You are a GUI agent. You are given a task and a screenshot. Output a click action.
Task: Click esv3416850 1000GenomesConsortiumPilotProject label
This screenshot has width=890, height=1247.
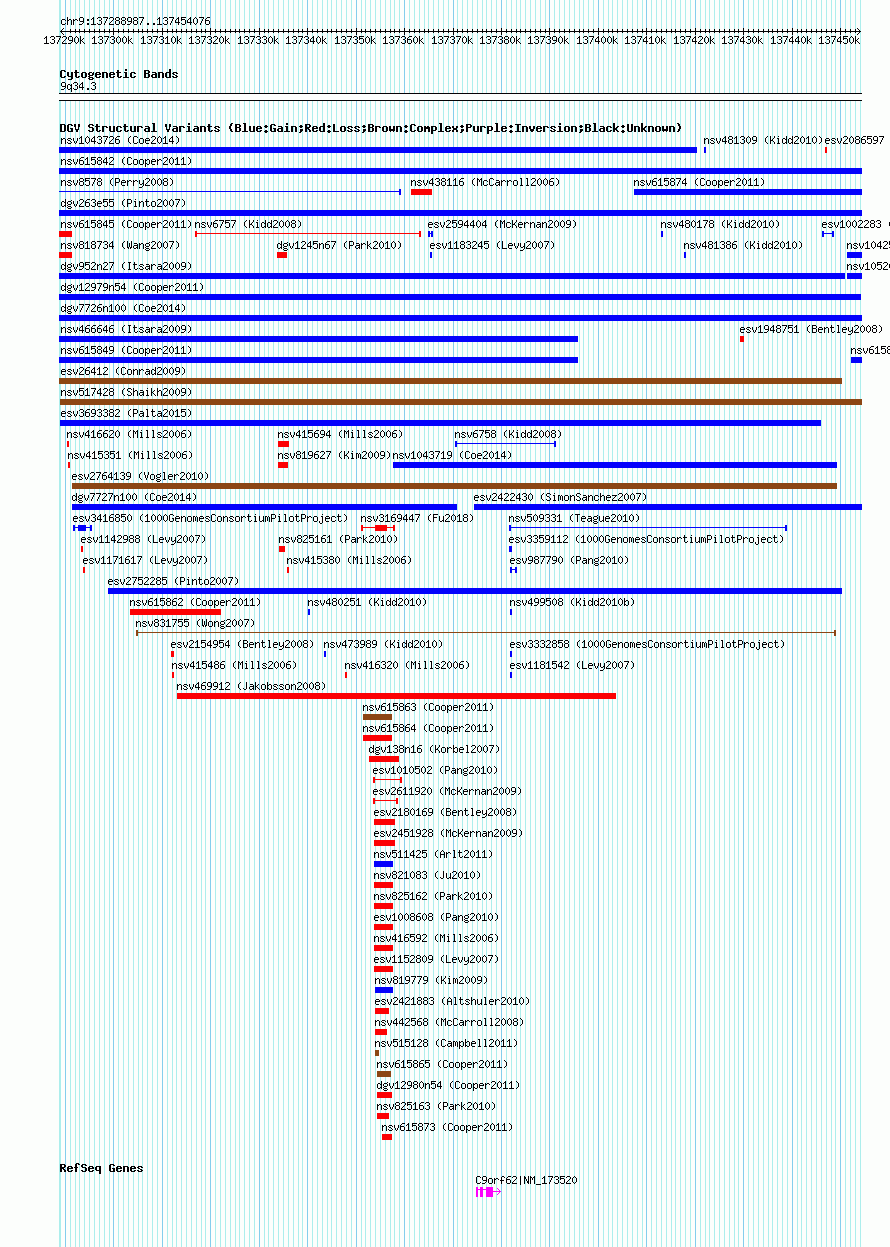[210, 518]
